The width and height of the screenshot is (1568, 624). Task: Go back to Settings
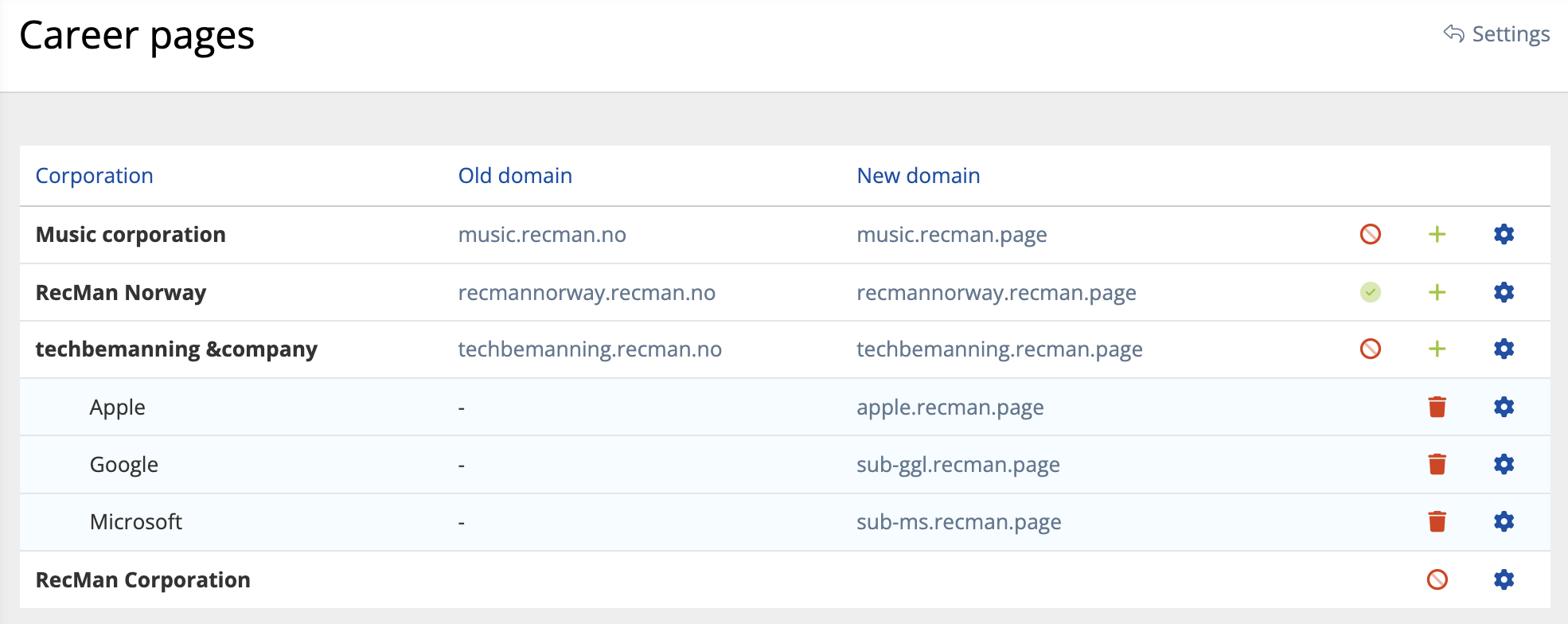(x=1496, y=34)
